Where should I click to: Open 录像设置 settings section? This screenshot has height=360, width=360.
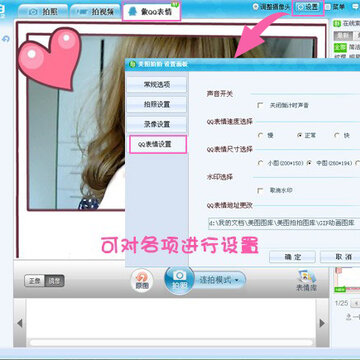point(156,124)
